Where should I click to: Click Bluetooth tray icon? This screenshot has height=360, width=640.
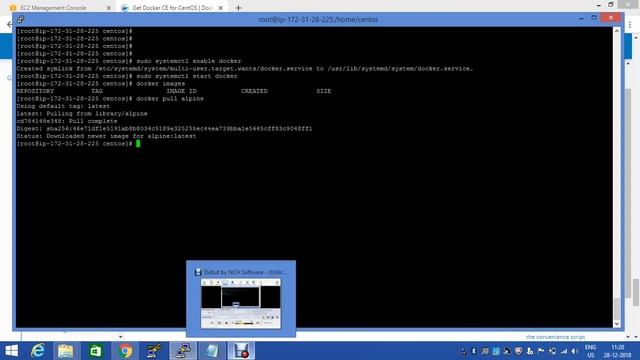(473, 351)
